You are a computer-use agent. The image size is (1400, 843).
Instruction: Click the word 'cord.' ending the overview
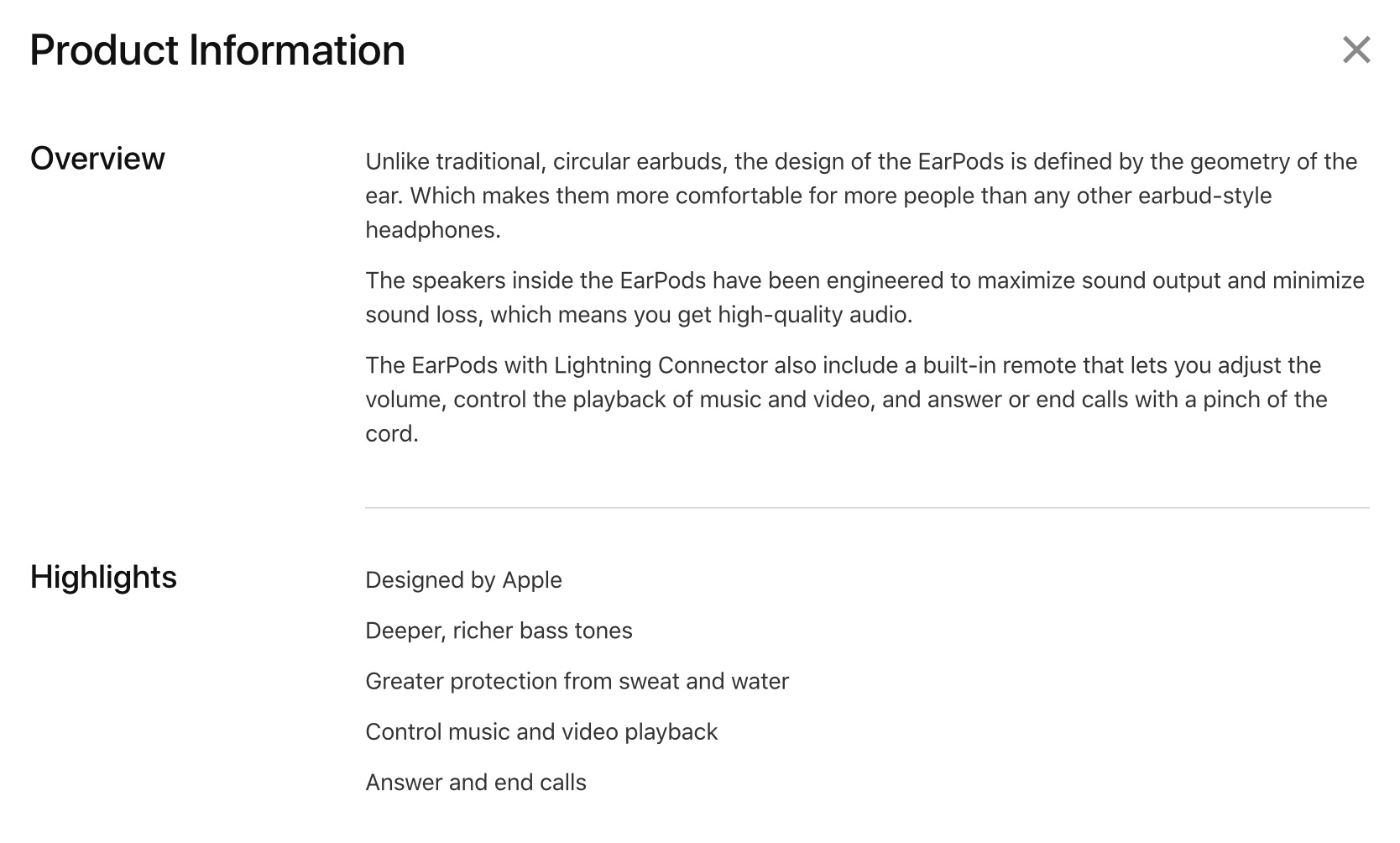[x=392, y=434]
